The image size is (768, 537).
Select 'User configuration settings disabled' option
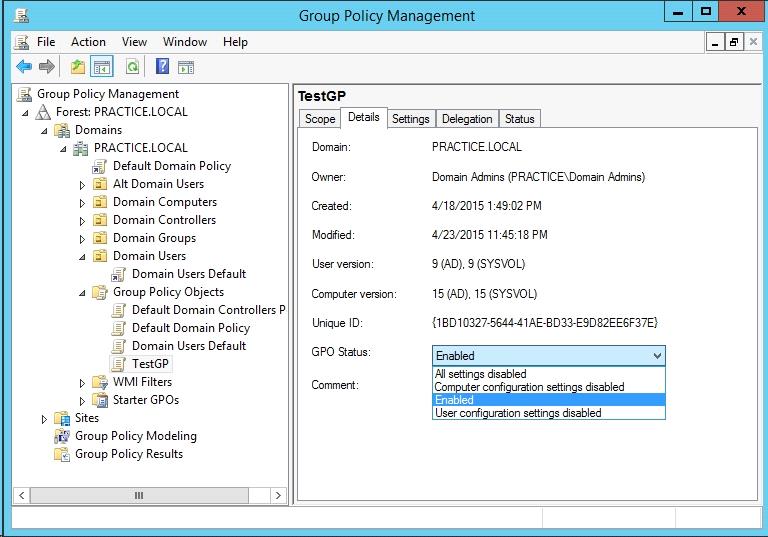point(518,413)
